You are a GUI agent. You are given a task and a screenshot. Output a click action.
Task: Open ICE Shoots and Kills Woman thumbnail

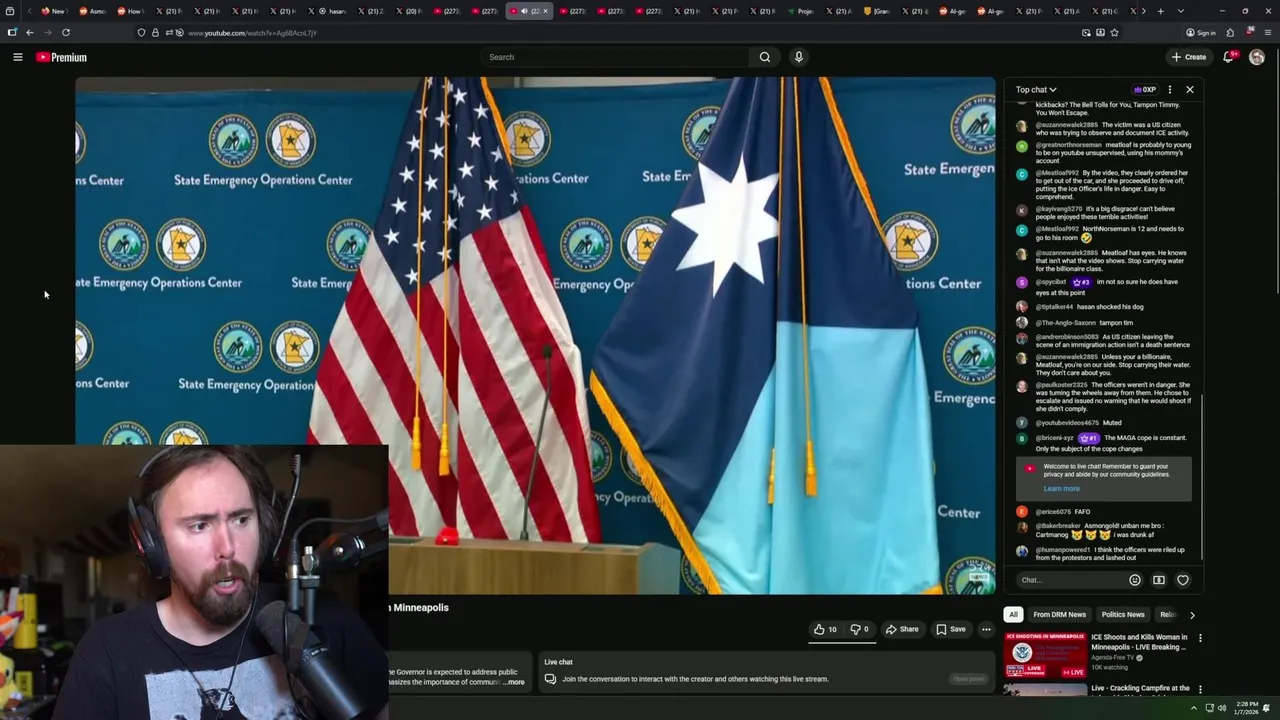tap(1045, 655)
